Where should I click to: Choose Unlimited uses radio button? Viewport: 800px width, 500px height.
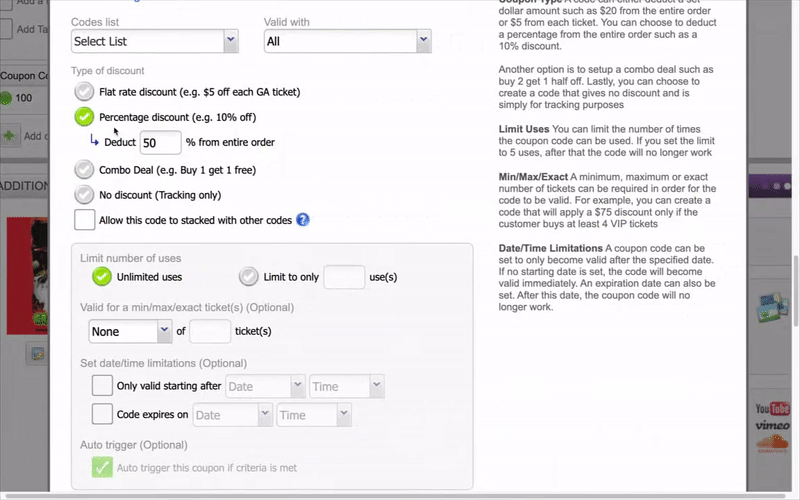[102, 277]
